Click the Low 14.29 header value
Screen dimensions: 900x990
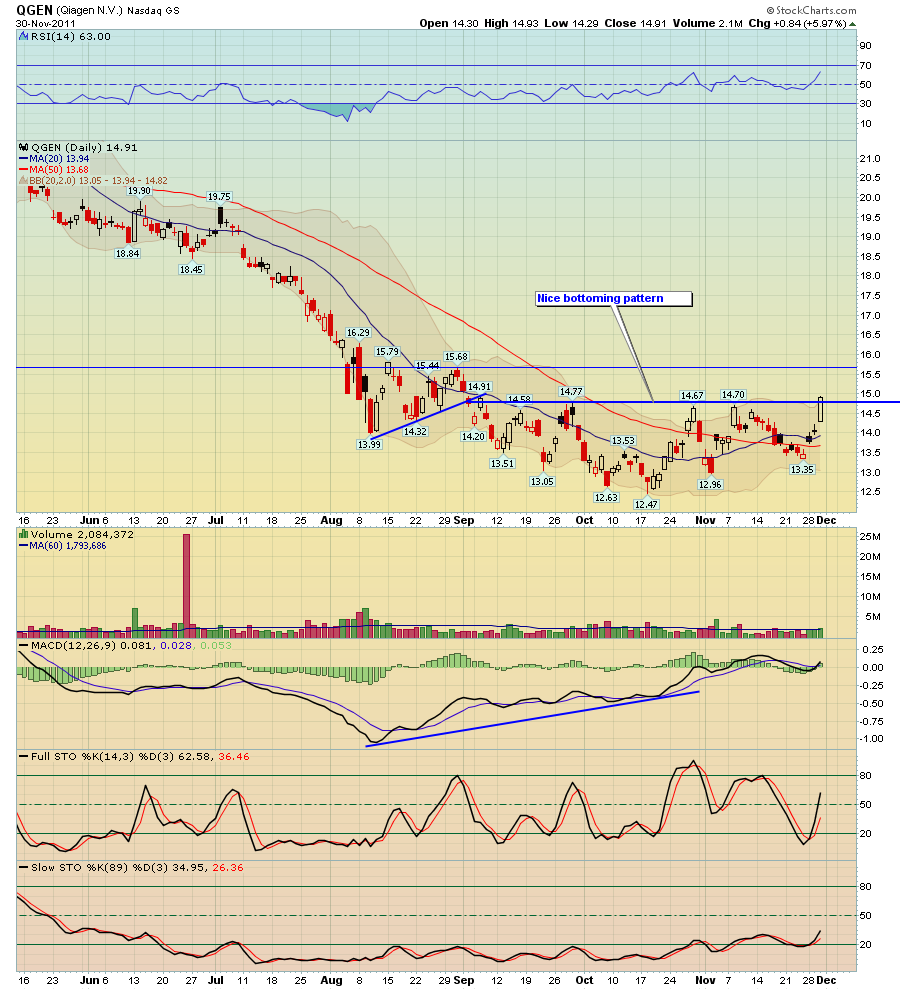point(571,23)
